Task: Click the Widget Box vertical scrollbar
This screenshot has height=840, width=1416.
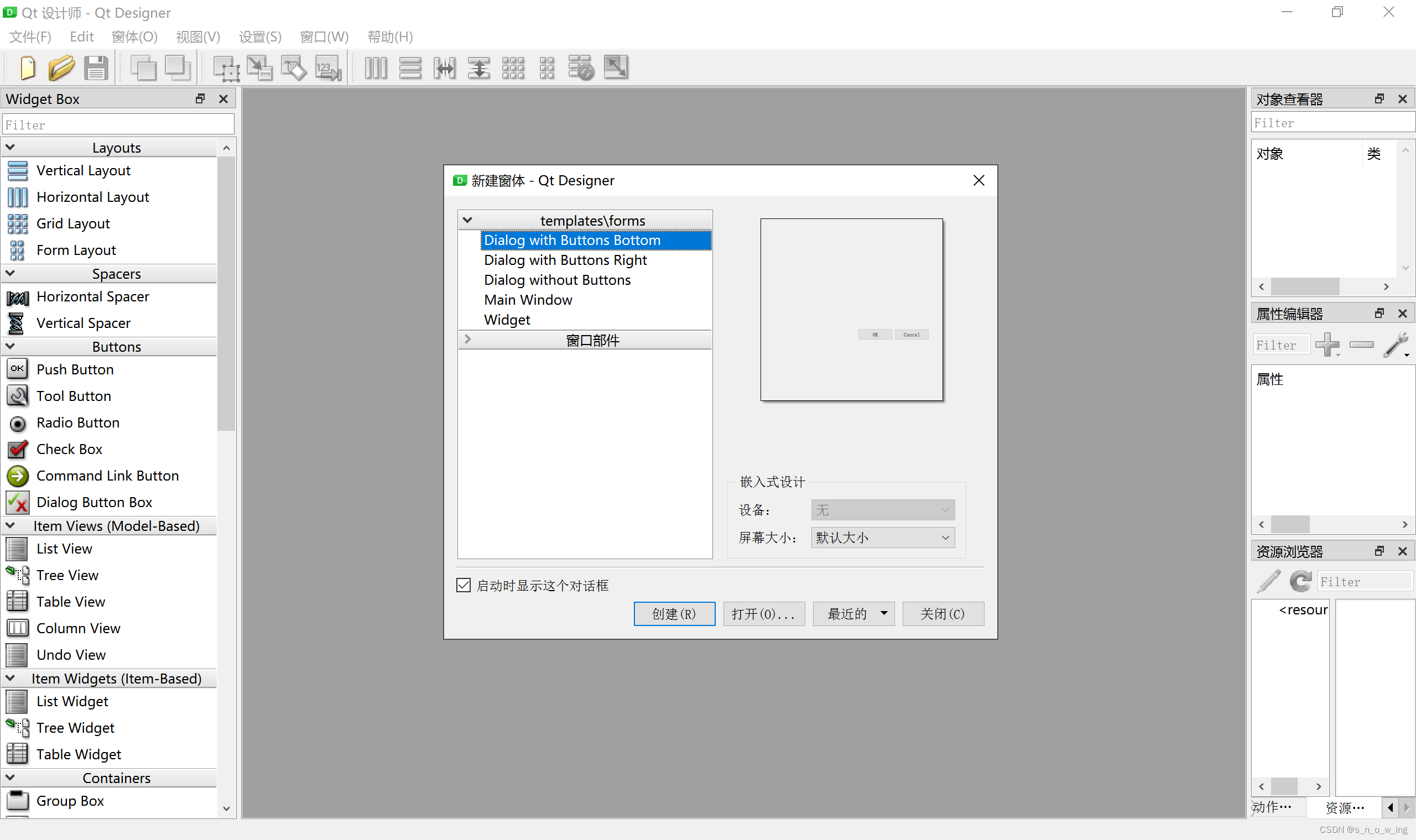Action: point(226,294)
